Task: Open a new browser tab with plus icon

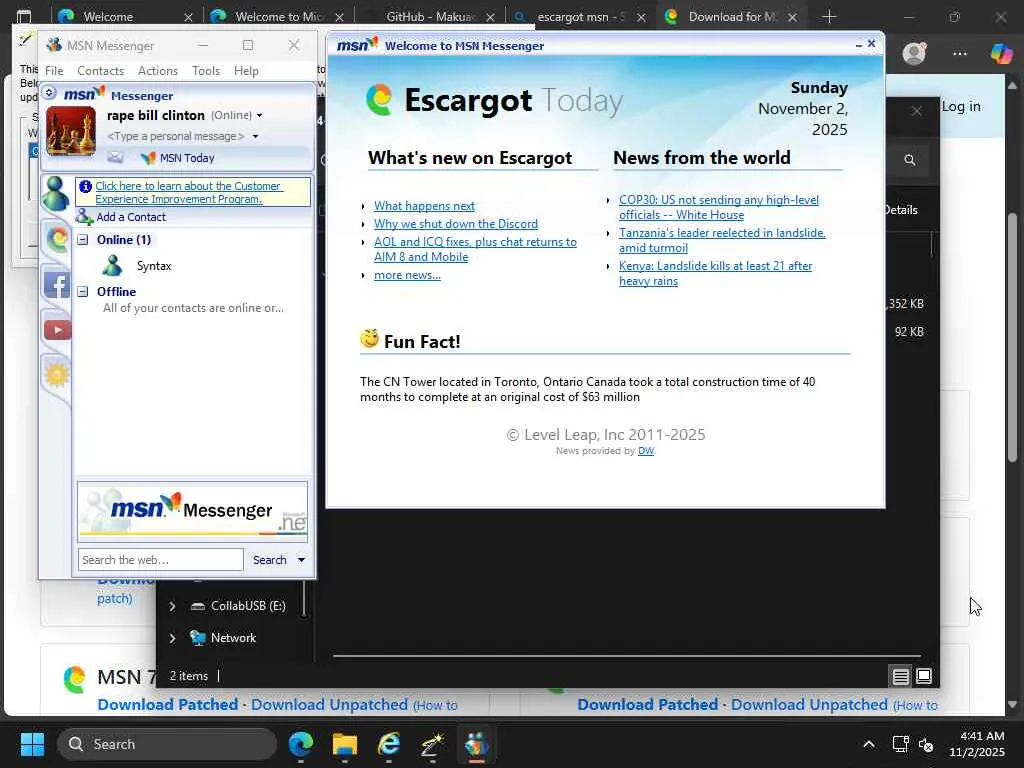Action: tap(829, 17)
